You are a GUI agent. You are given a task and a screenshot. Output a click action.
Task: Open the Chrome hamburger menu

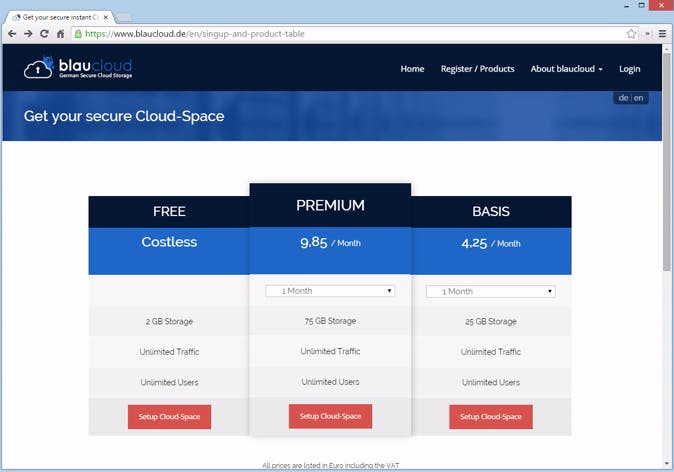click(662, 34)
